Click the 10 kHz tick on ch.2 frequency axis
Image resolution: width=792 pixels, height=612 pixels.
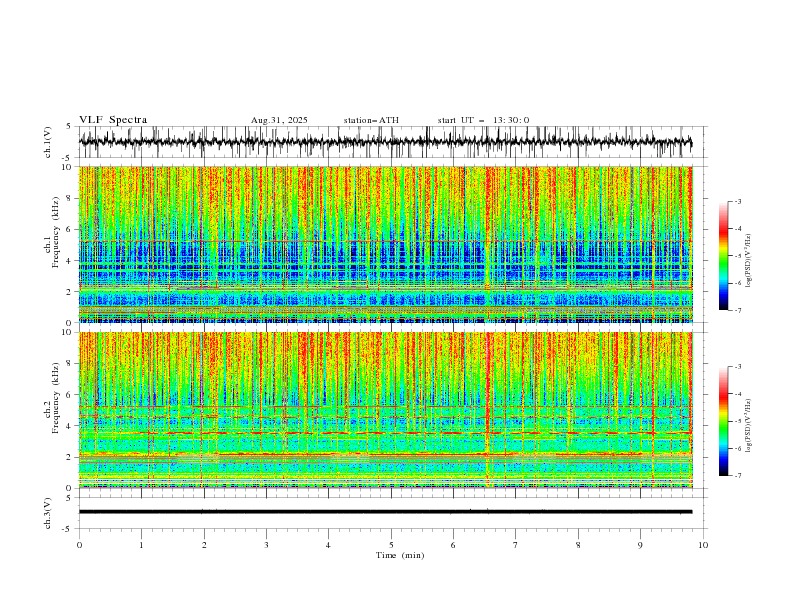tap(67, 332)
